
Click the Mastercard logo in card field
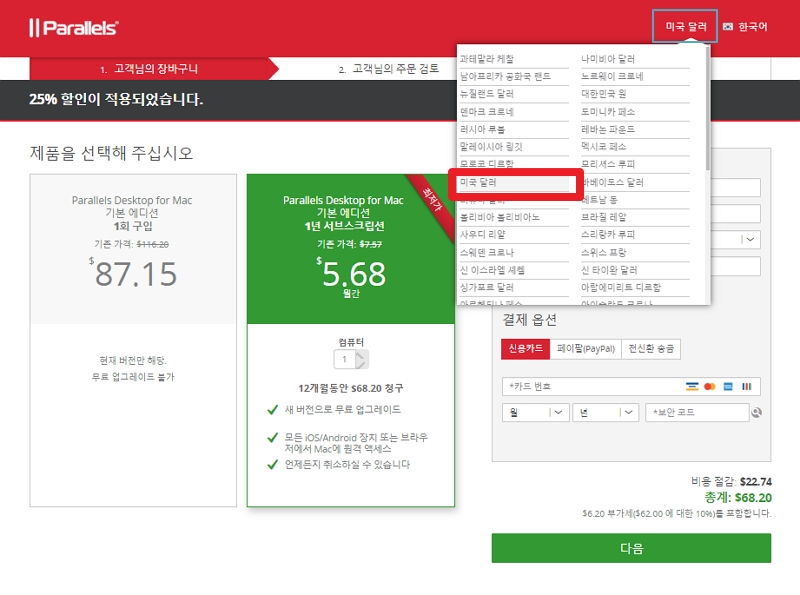[710, 386]
